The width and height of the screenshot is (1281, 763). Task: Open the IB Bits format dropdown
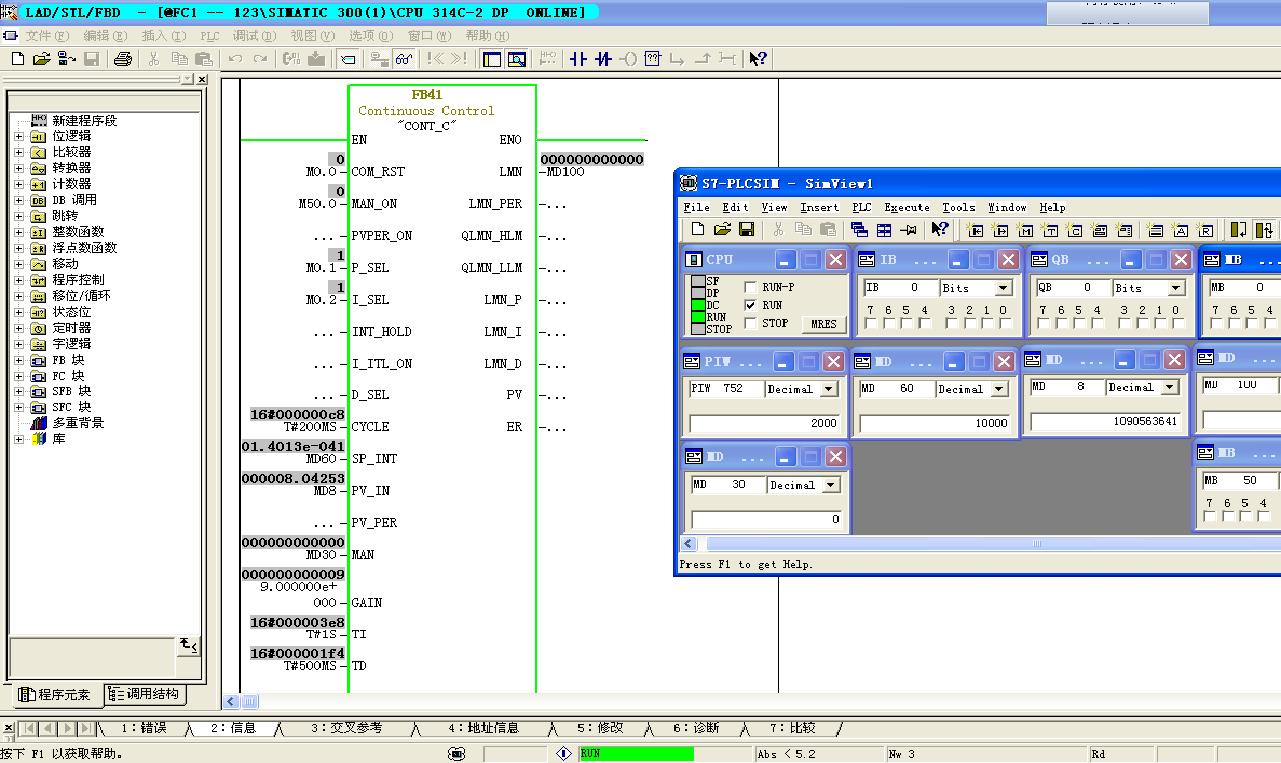(x=1003, y=288)
